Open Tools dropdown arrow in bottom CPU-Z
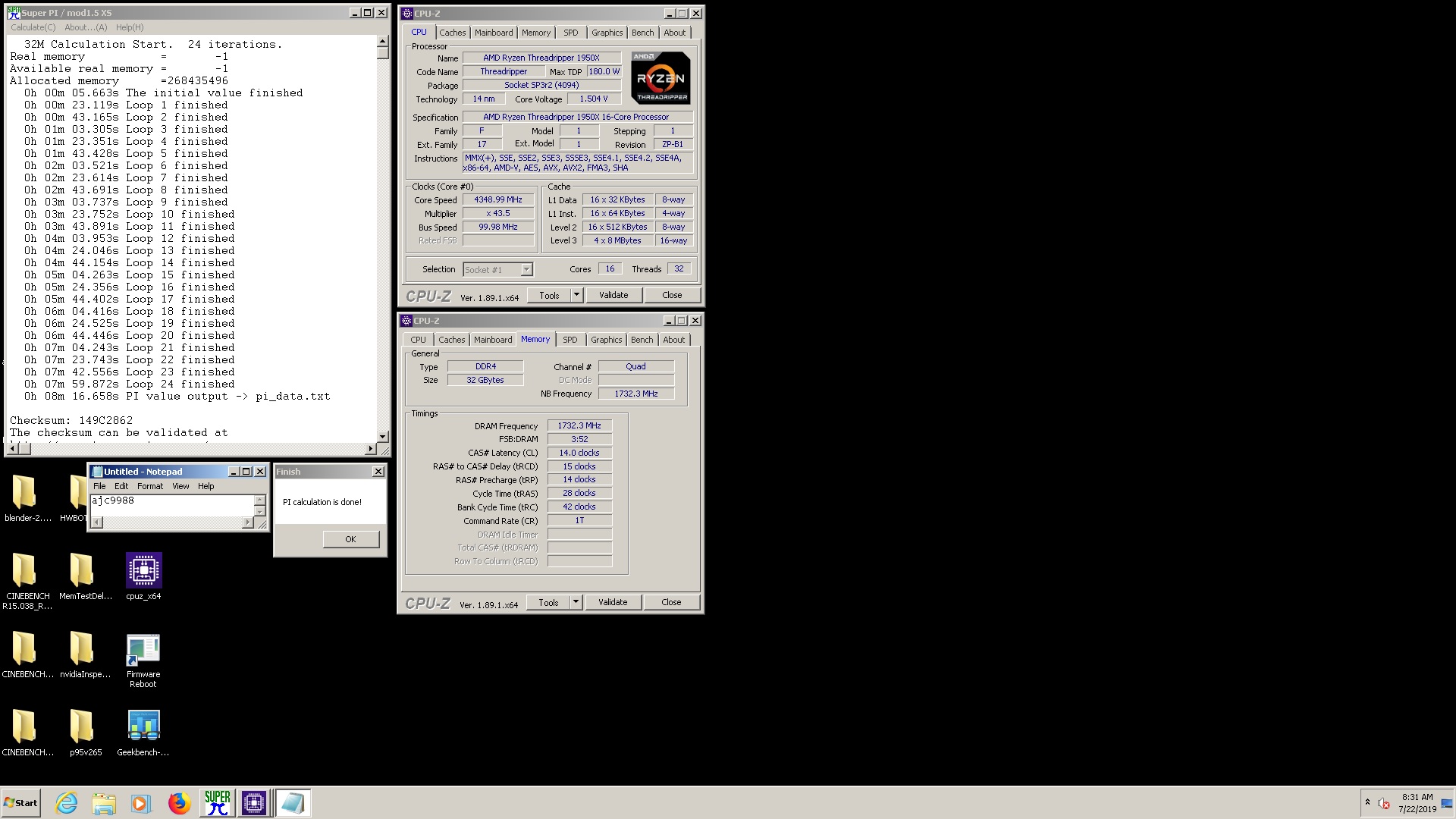Screen dimensions: 1456x819 [576, 602]
